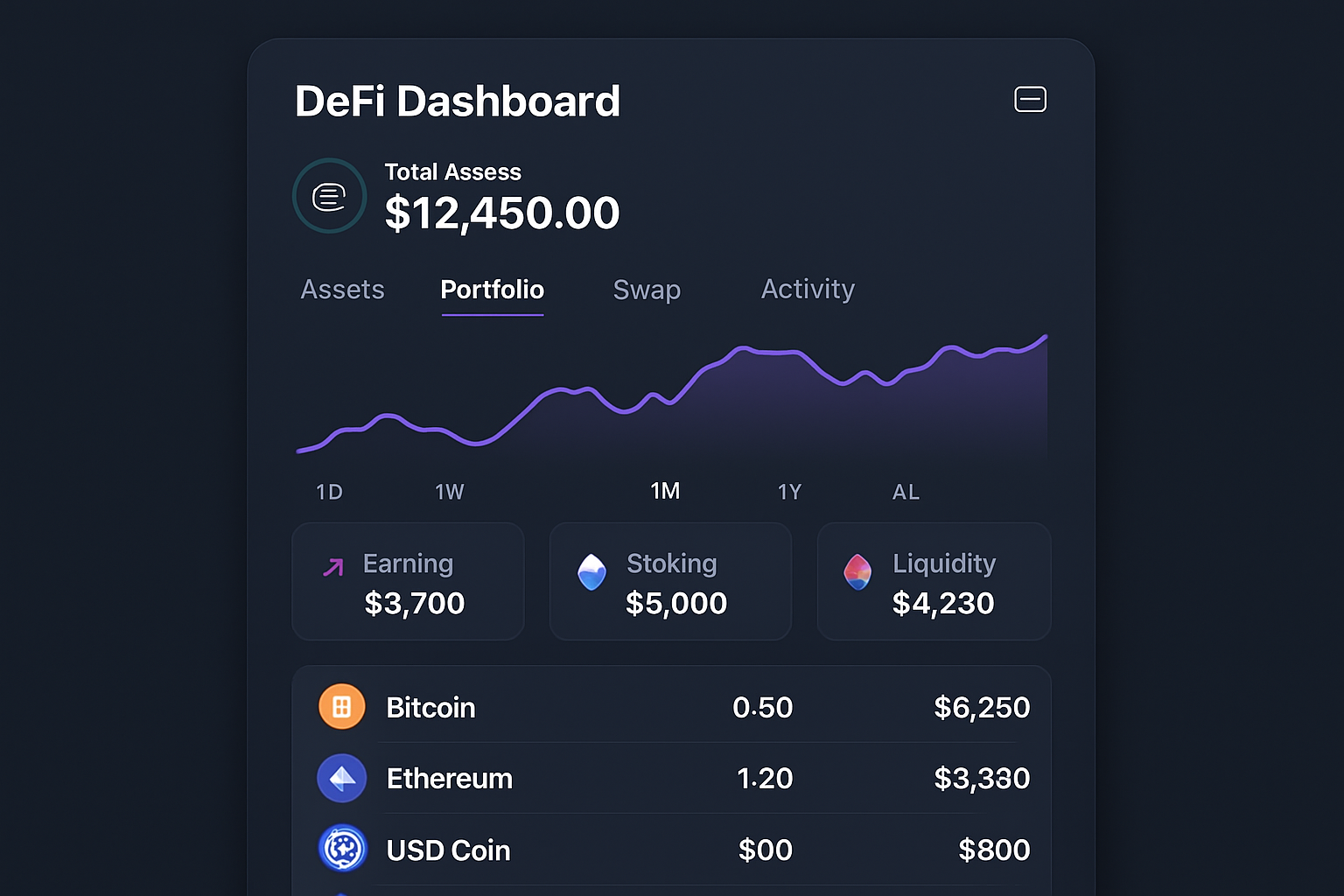Open the Liquidity $4,230 card
The image size is (1344, 896).
(x=934, y=581)
